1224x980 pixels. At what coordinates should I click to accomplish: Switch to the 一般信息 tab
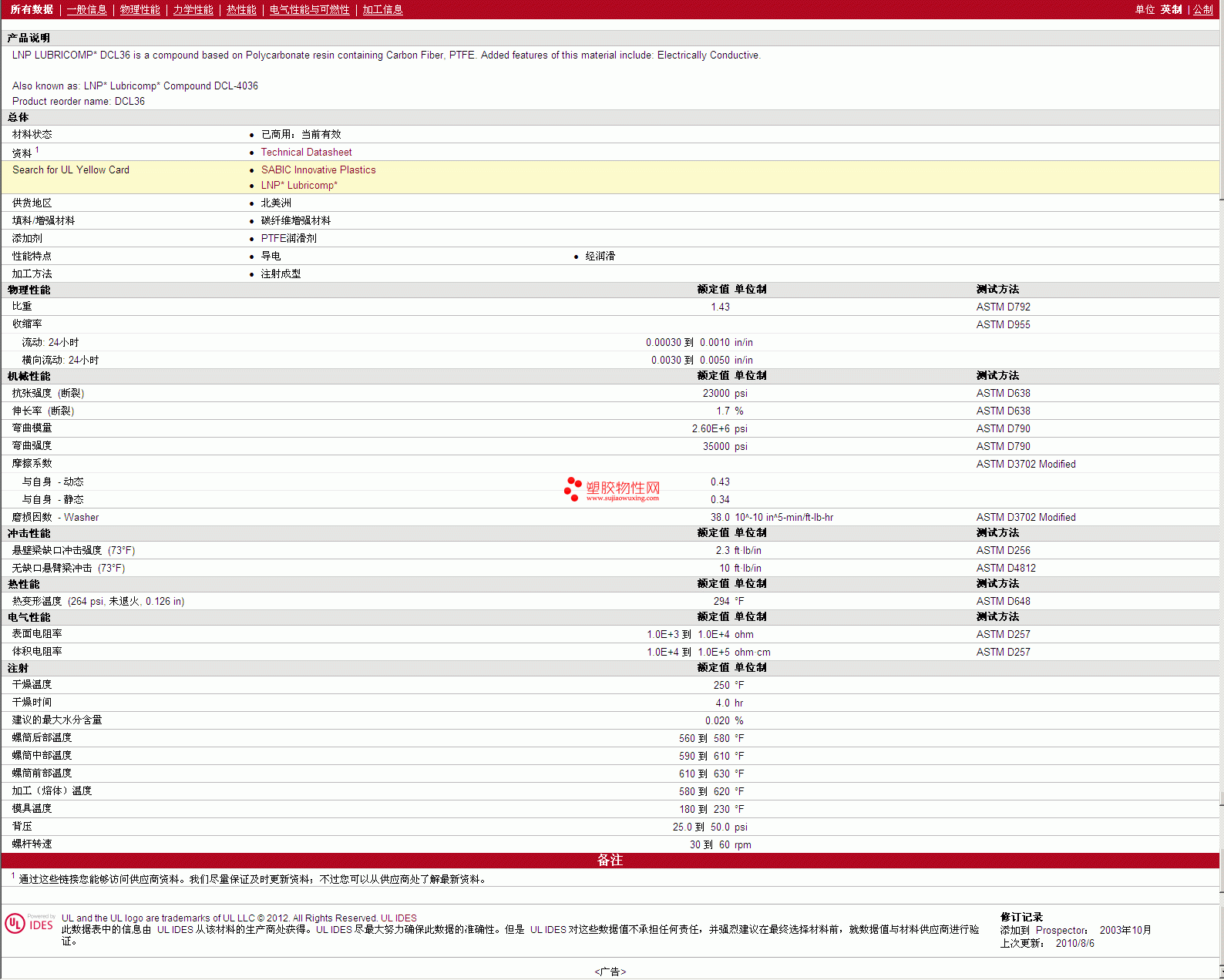click(86, 9)
